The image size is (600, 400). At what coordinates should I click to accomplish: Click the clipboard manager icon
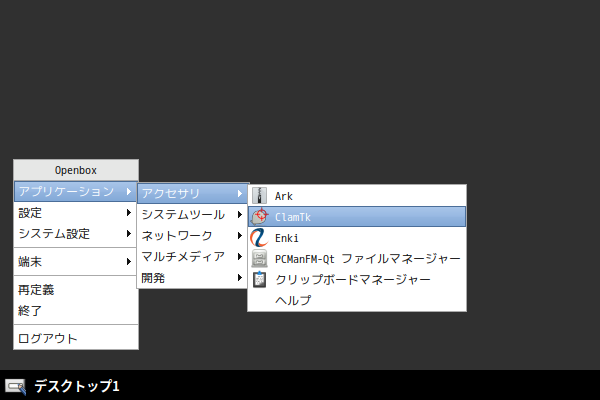point(259,279)
